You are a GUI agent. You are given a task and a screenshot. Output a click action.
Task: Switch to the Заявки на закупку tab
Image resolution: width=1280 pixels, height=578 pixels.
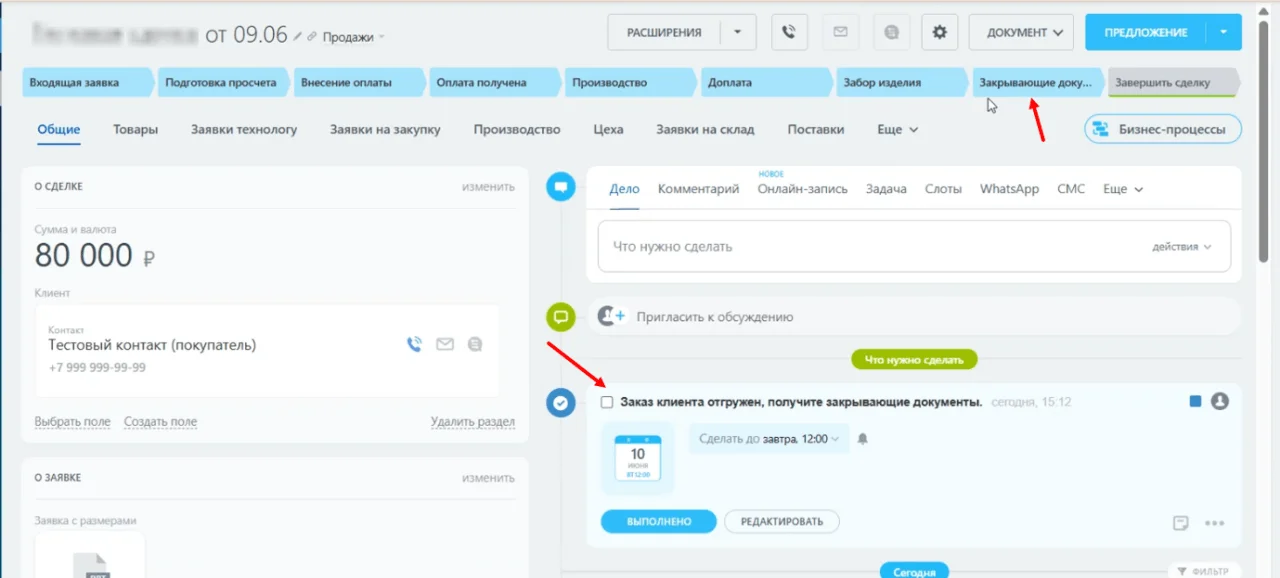pos(385,129)
